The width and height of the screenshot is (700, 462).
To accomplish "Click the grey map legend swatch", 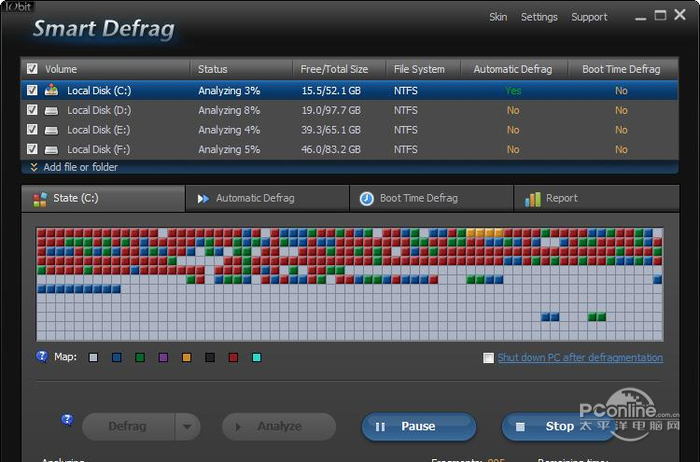I will coord(93,358).
